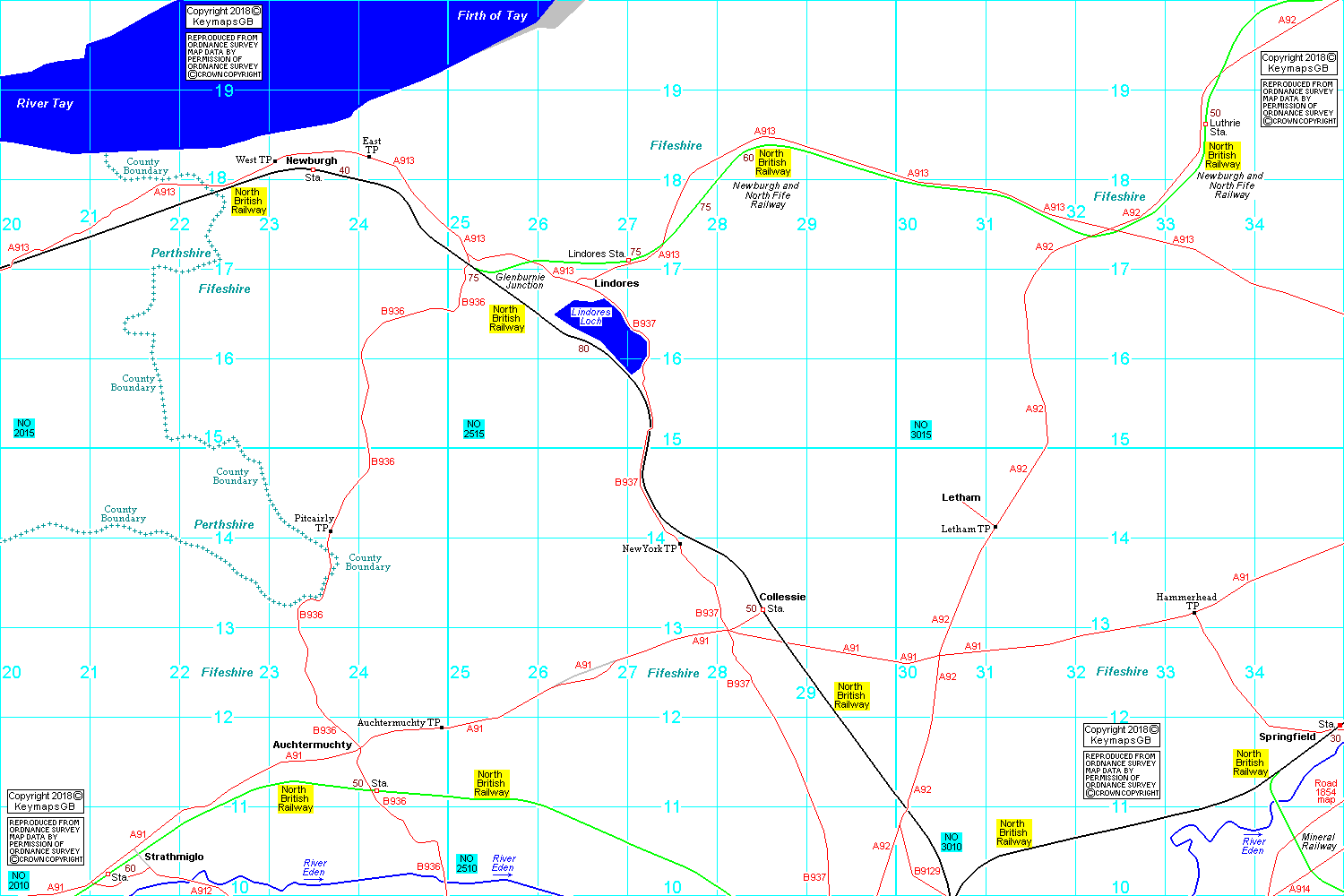
Task: Jump to the NO 2510 map tile
Action: [467, 864]
